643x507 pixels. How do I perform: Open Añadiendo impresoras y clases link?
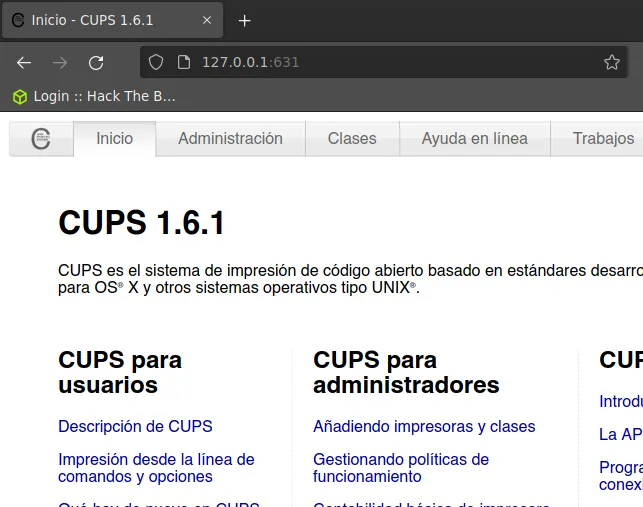click(424, 427)
